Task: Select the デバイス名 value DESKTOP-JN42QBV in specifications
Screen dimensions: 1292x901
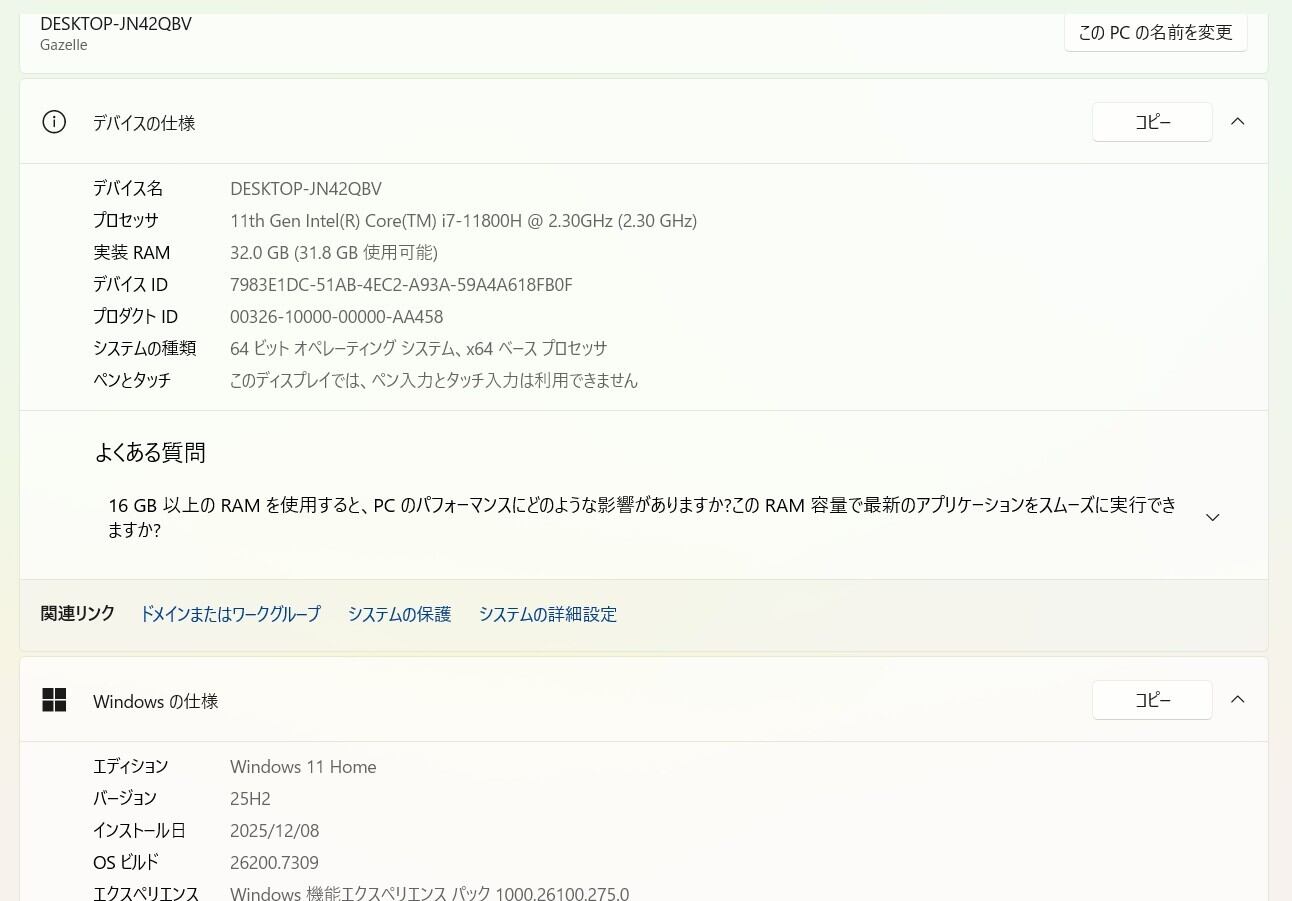Action: point(306,189)
